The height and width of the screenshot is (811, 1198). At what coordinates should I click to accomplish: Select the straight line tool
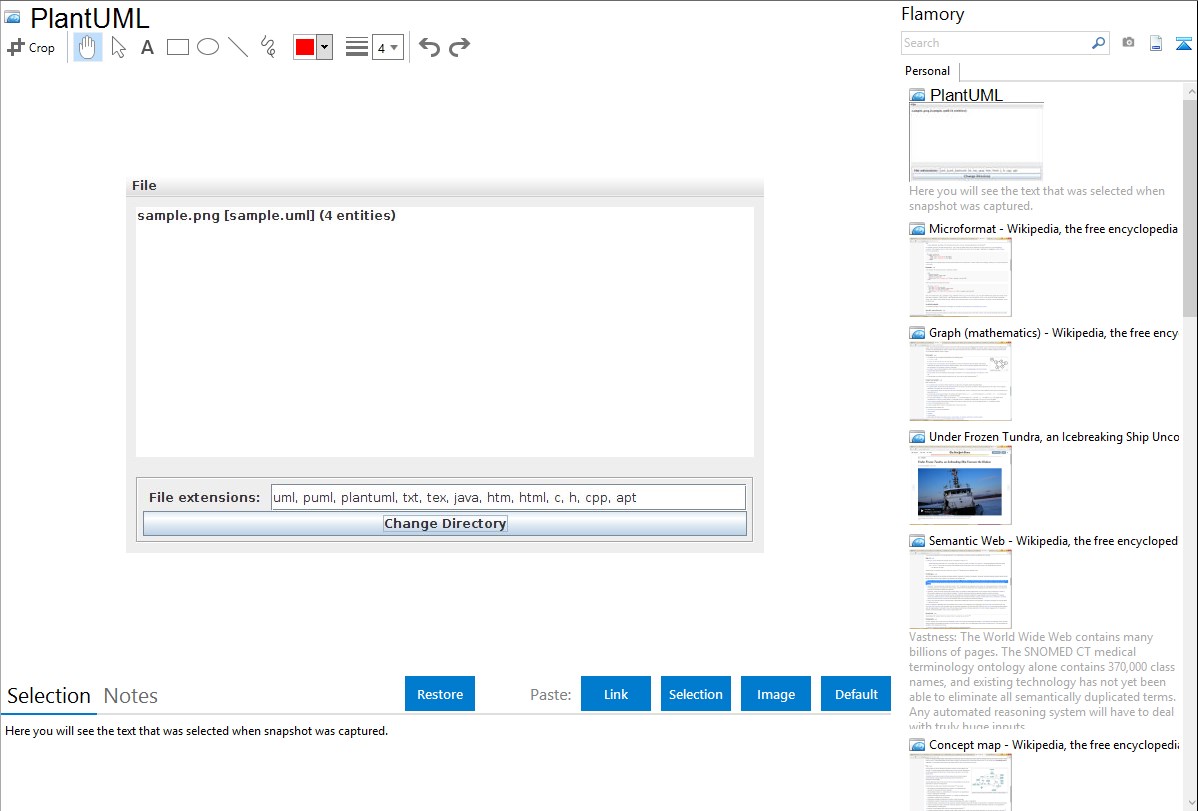(238, 47)
